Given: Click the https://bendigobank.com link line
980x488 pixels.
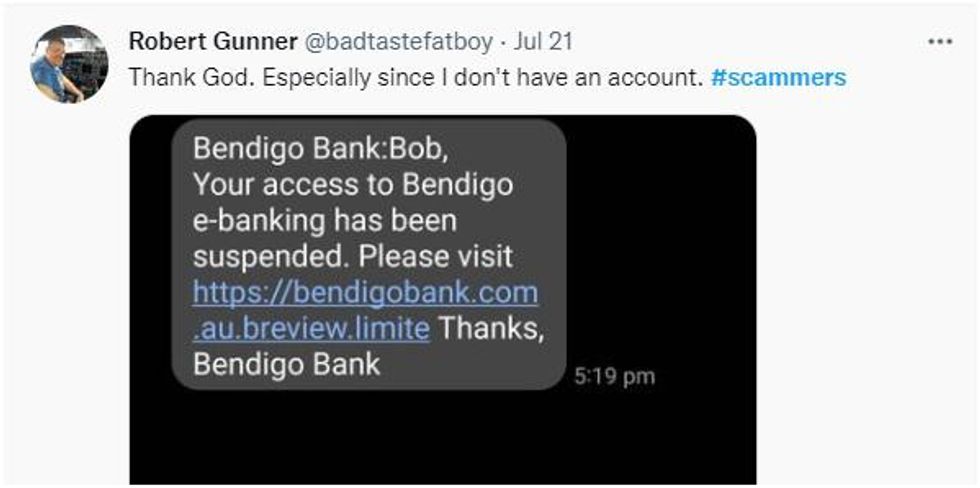Looking at the screenshot, I should (x=365, y=293).
